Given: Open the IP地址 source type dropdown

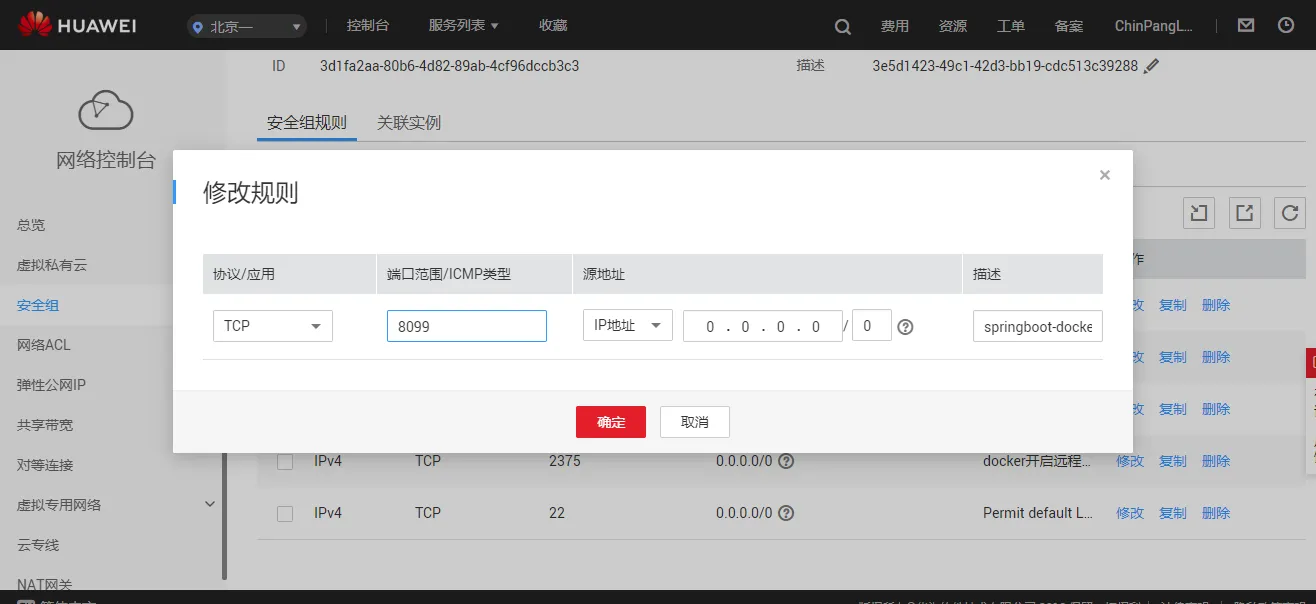Looking at the screenshot, I should click(627, 325).
